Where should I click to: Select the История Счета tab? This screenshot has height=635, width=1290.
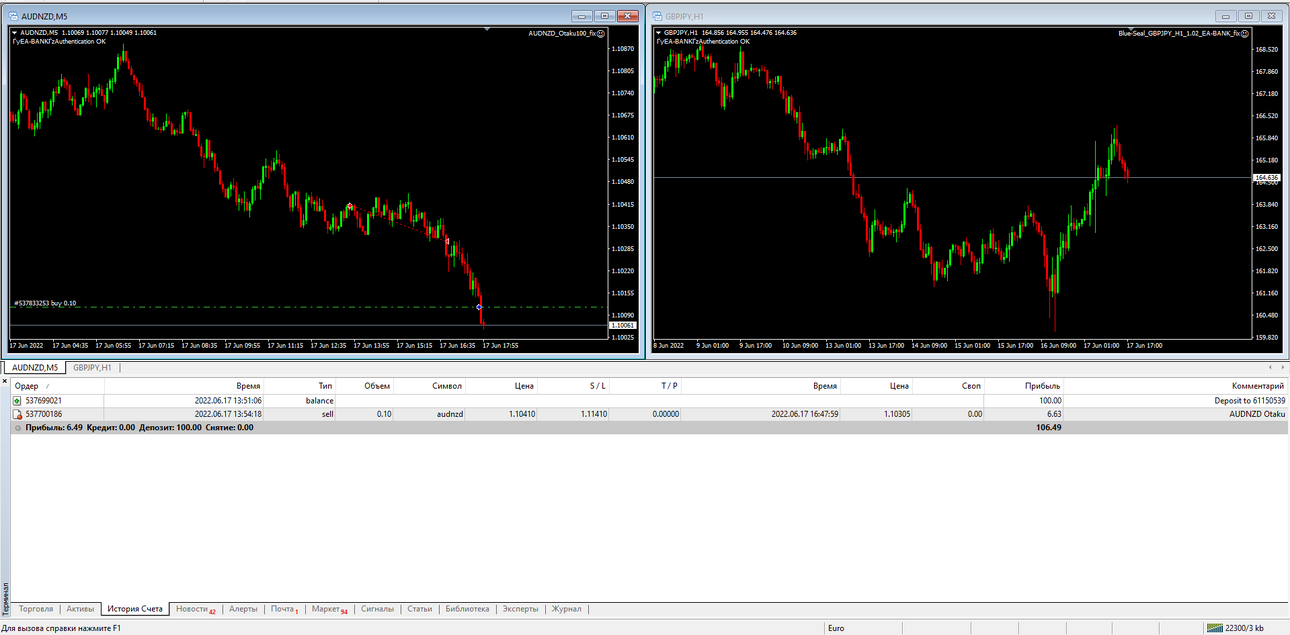[135, 608]
